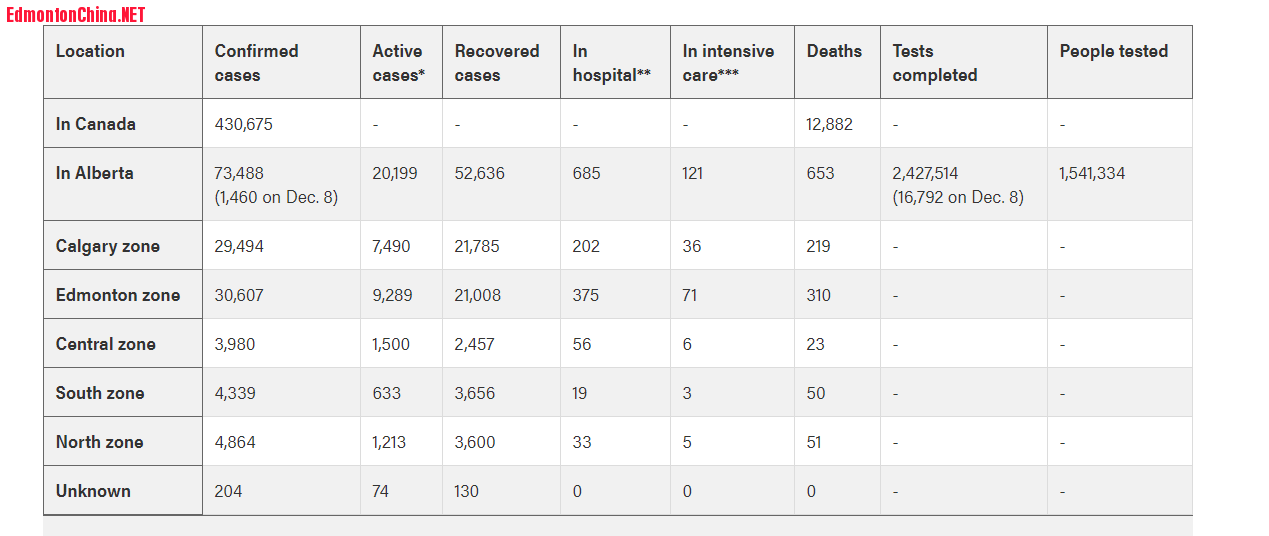1269x536 pixels.
Task: Select Edmonton zone confirmed cases 30,607
Action: point(240,295)
